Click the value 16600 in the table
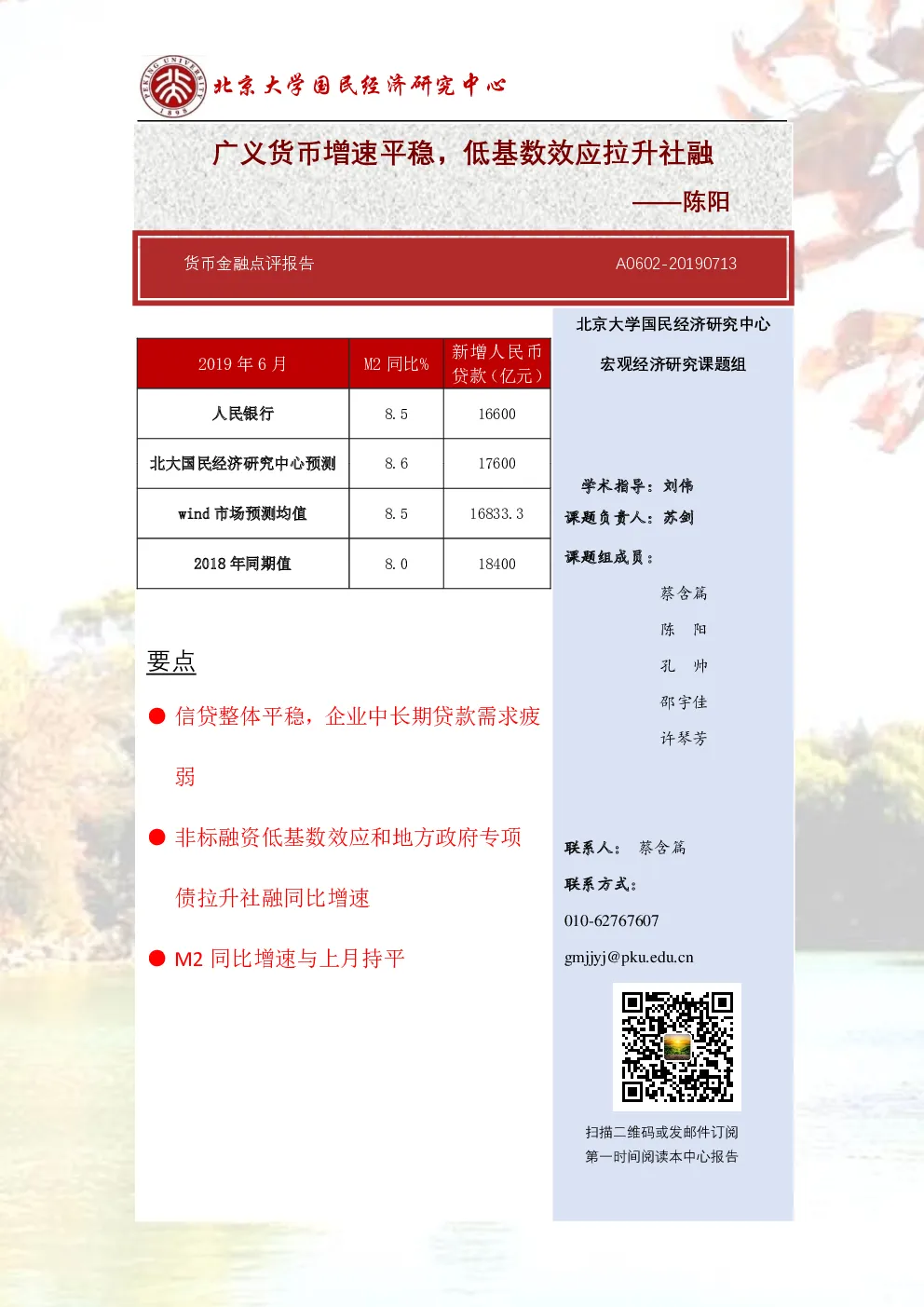This screenshot has height=1307, width=924. point(496,415)
